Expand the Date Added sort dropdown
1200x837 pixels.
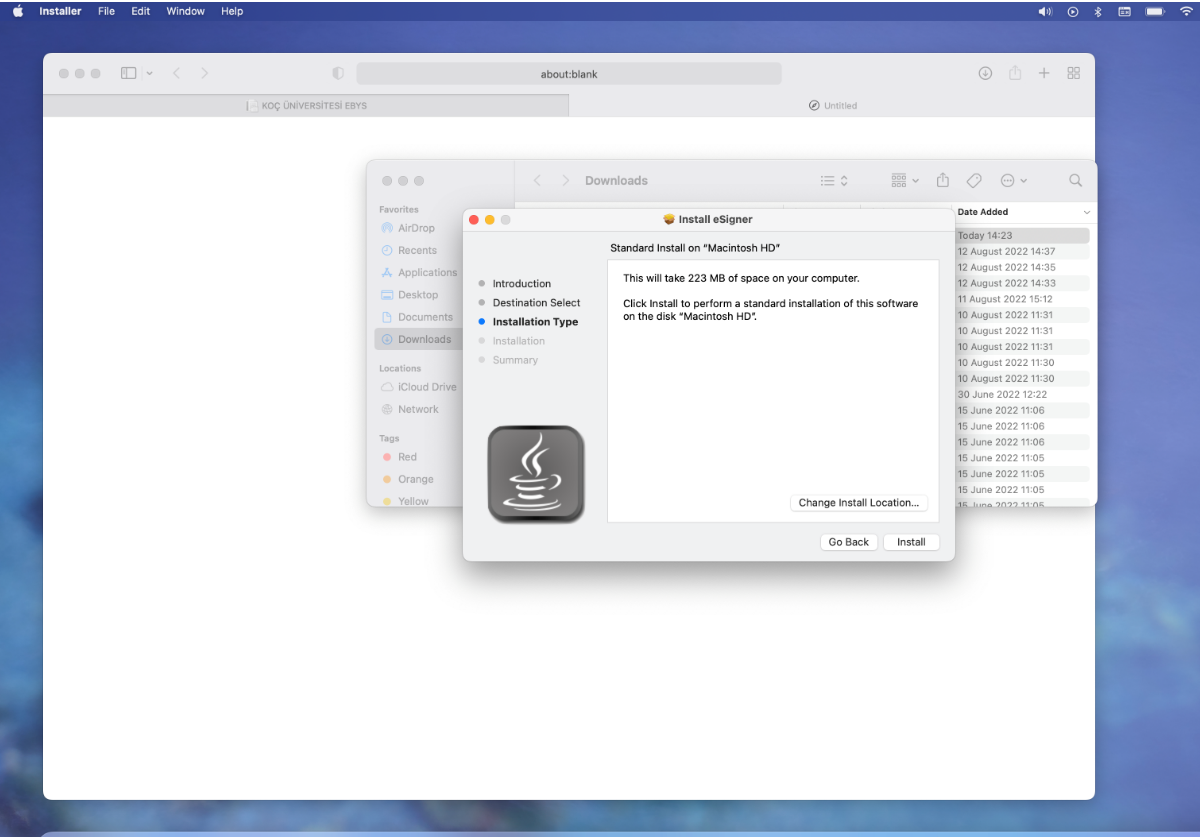point(1086,212)
